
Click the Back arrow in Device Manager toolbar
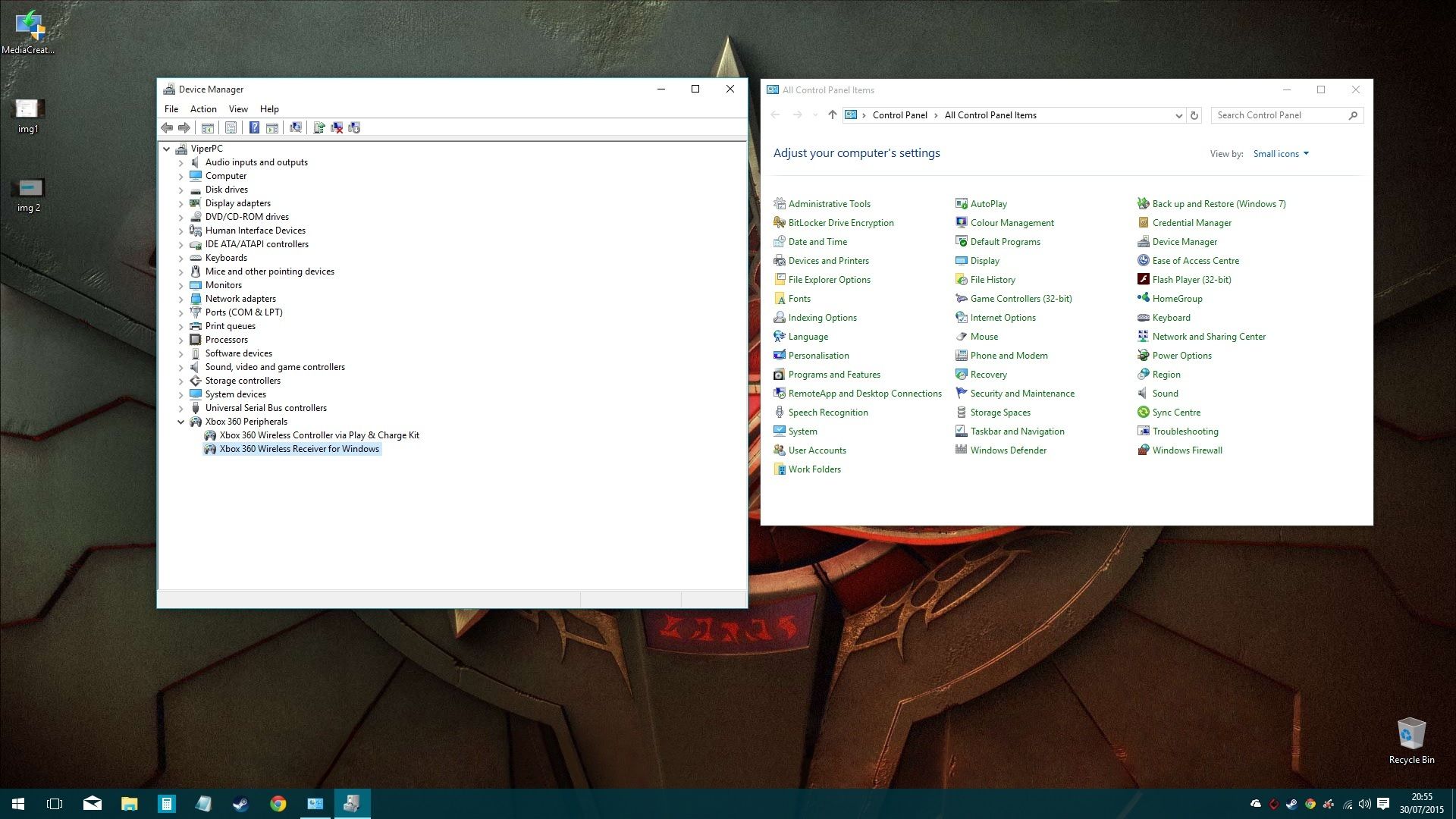167,127
